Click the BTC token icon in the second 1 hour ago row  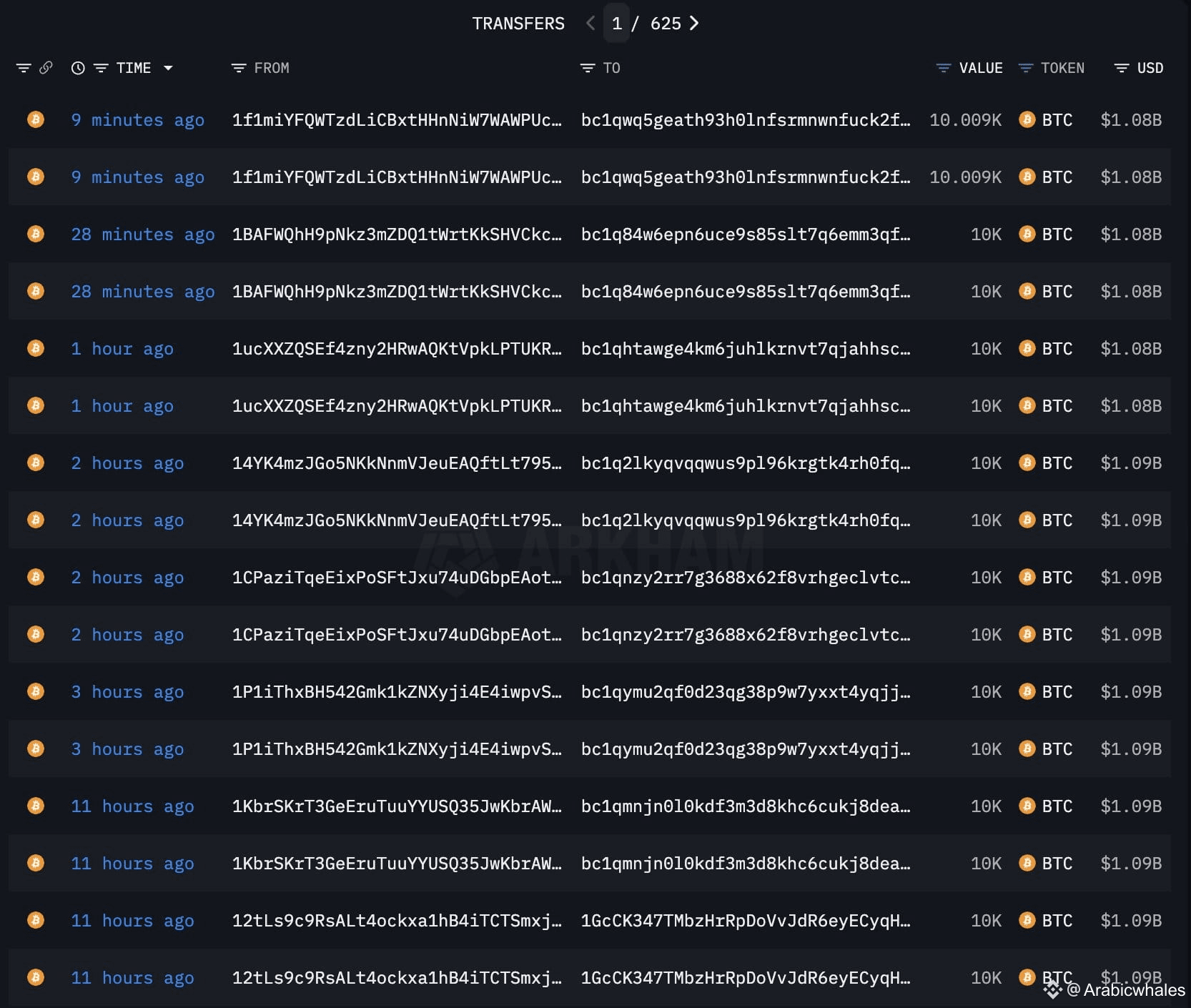click(x=1027, y=405)
